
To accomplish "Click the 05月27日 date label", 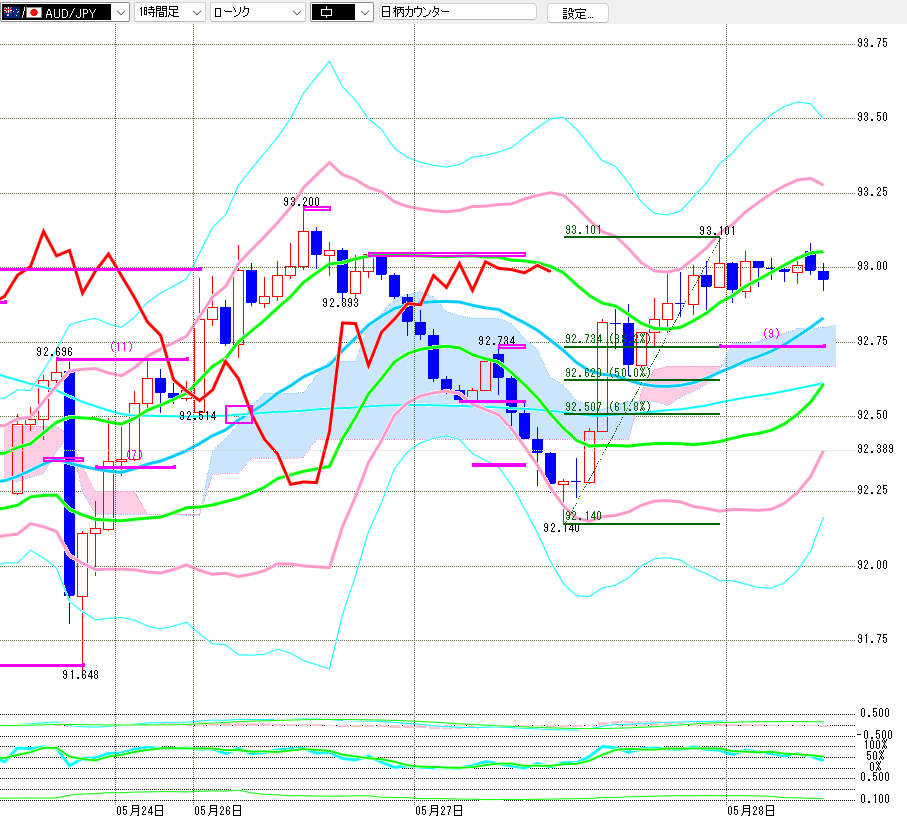I will (439, 811).
